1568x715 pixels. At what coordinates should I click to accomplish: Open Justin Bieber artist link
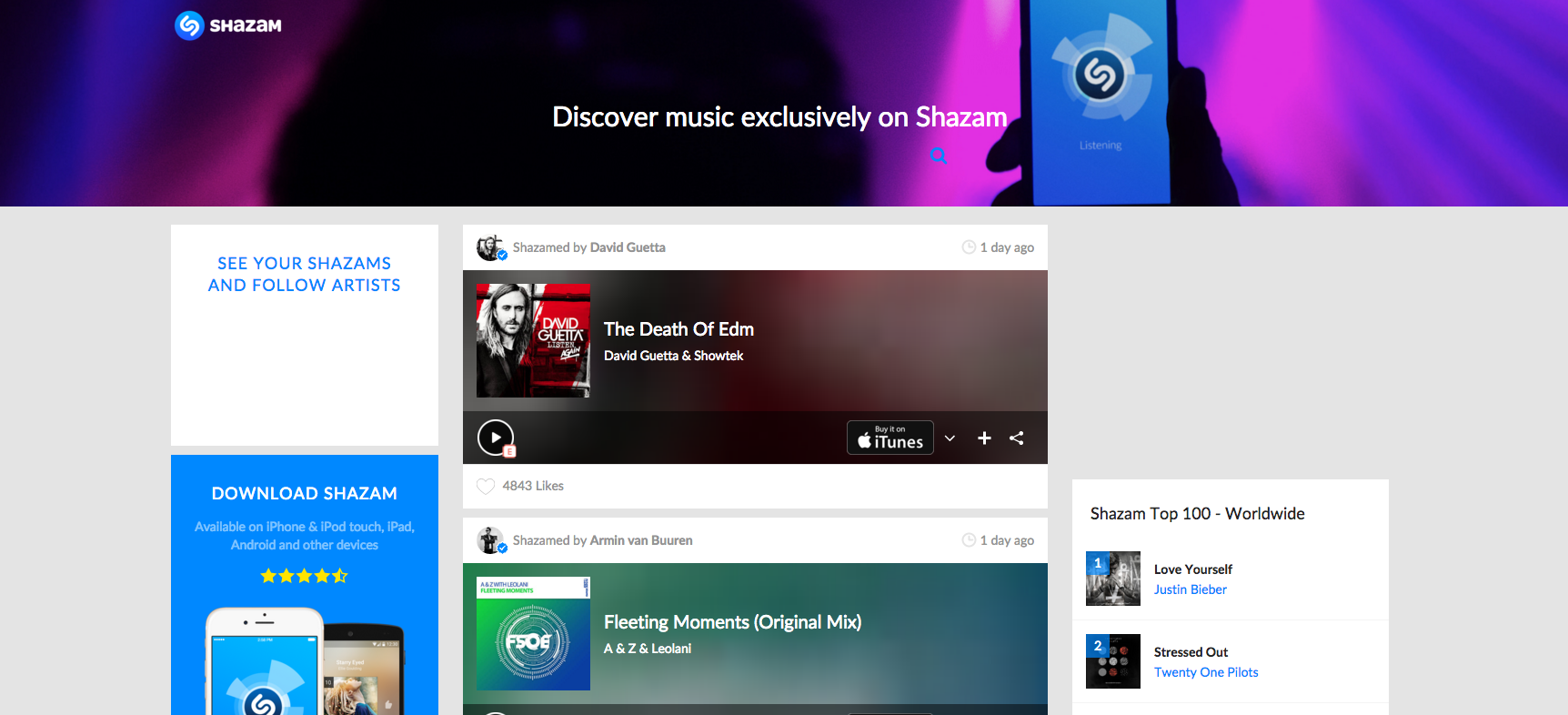coord(1190,589)
